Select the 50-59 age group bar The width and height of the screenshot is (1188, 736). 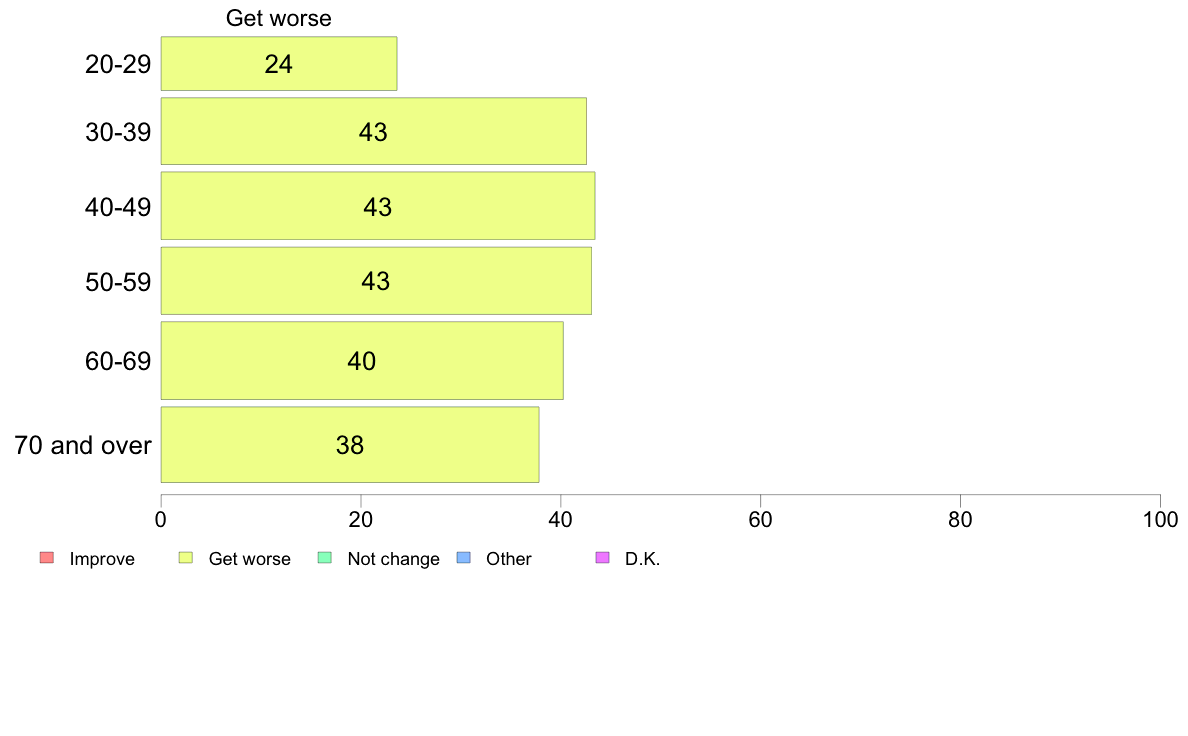coord(376,280)
